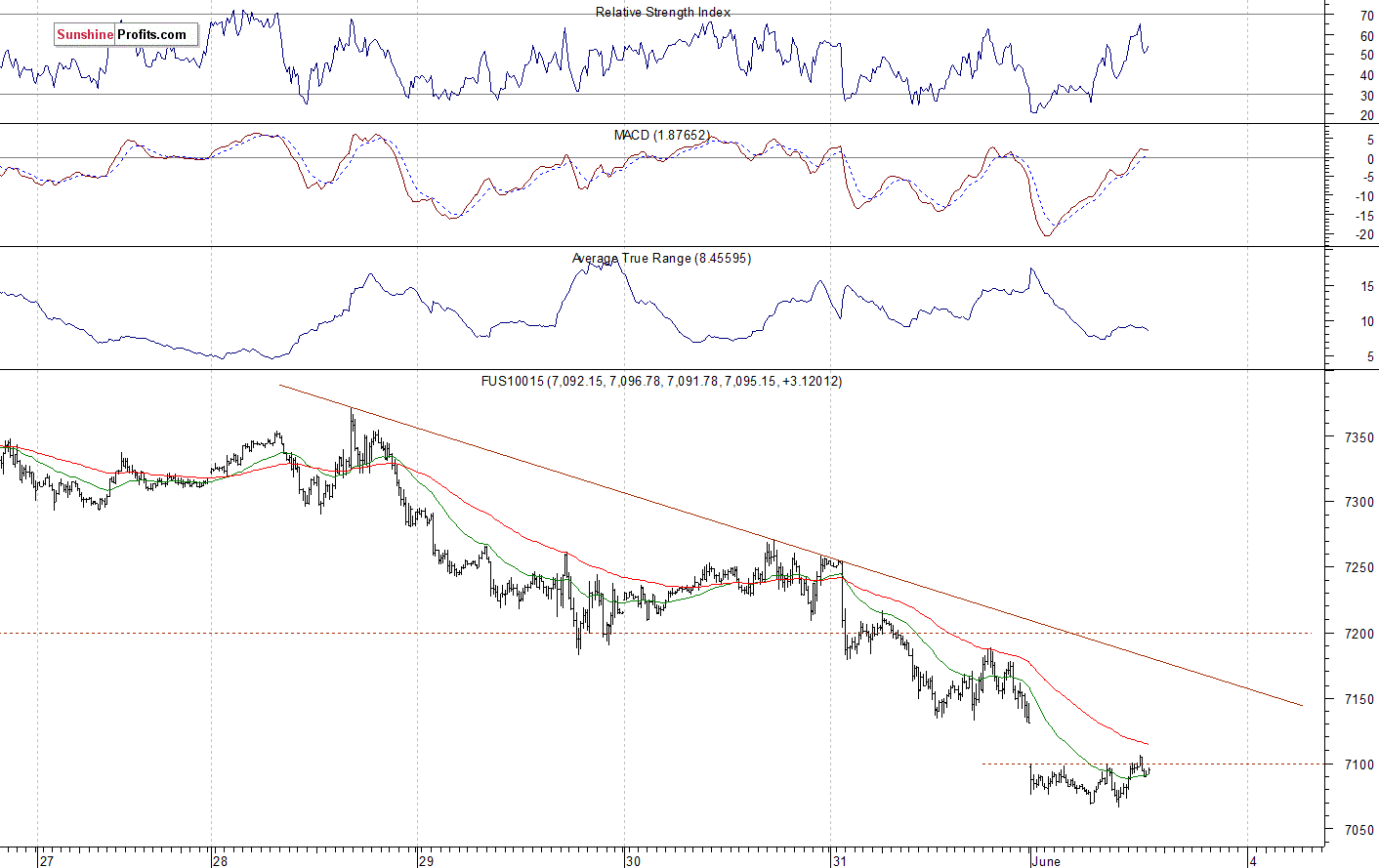Click the 29 date label on axis
Viewport: 1379px width, 868px height.
coord(426,861)
